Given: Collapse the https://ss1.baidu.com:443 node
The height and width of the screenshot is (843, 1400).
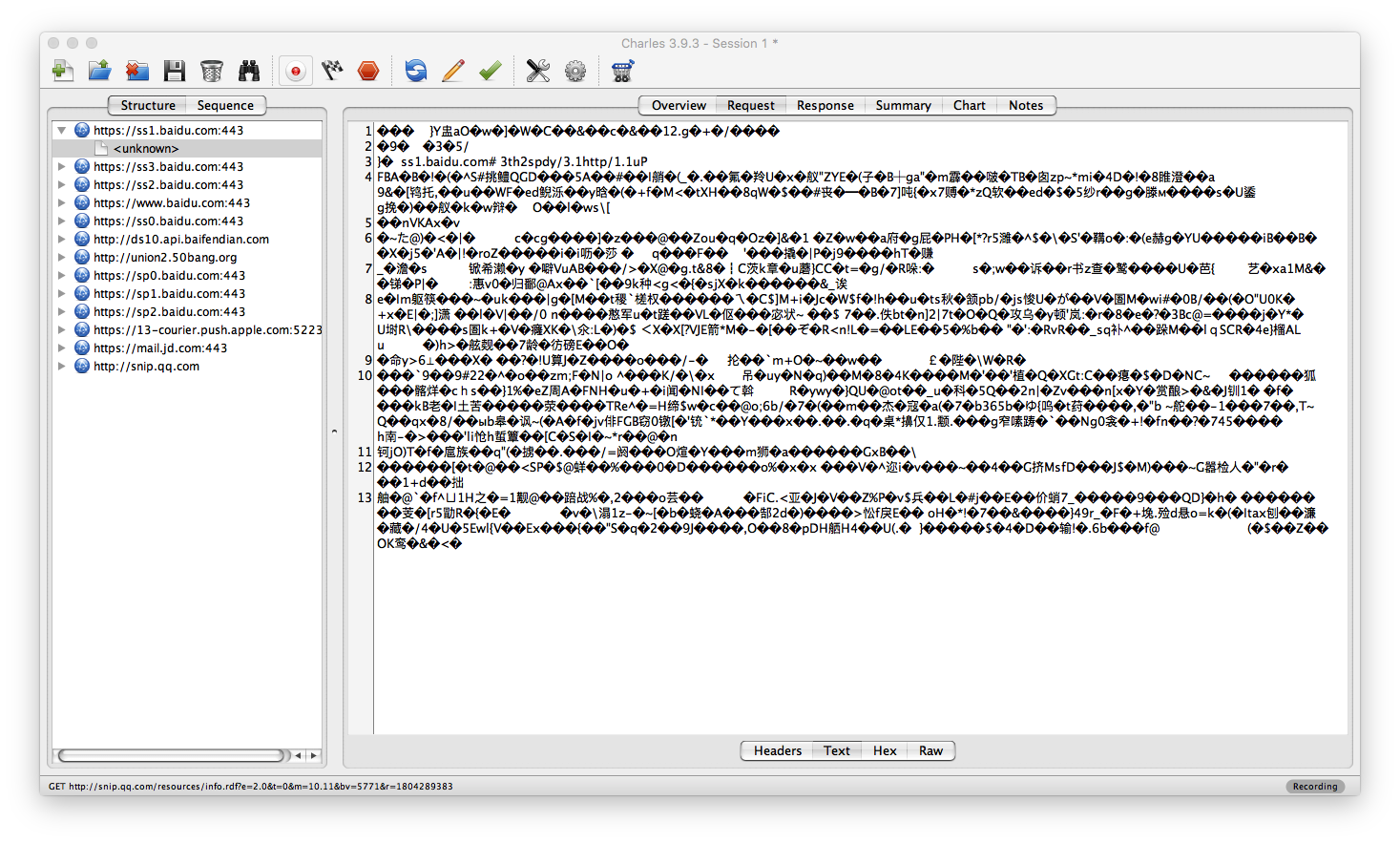Looking at the screenshot, I should [x=62, y=130].
